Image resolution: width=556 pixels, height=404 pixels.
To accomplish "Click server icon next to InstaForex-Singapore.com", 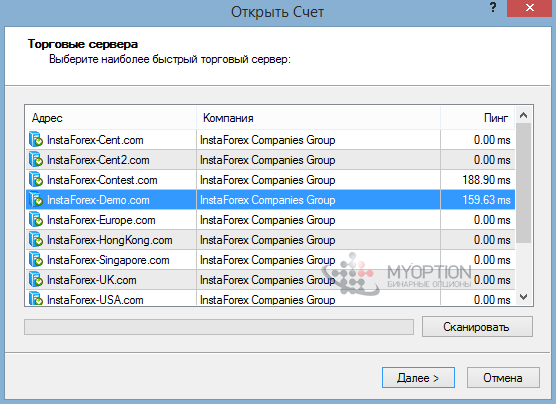I will click(36, 260).
